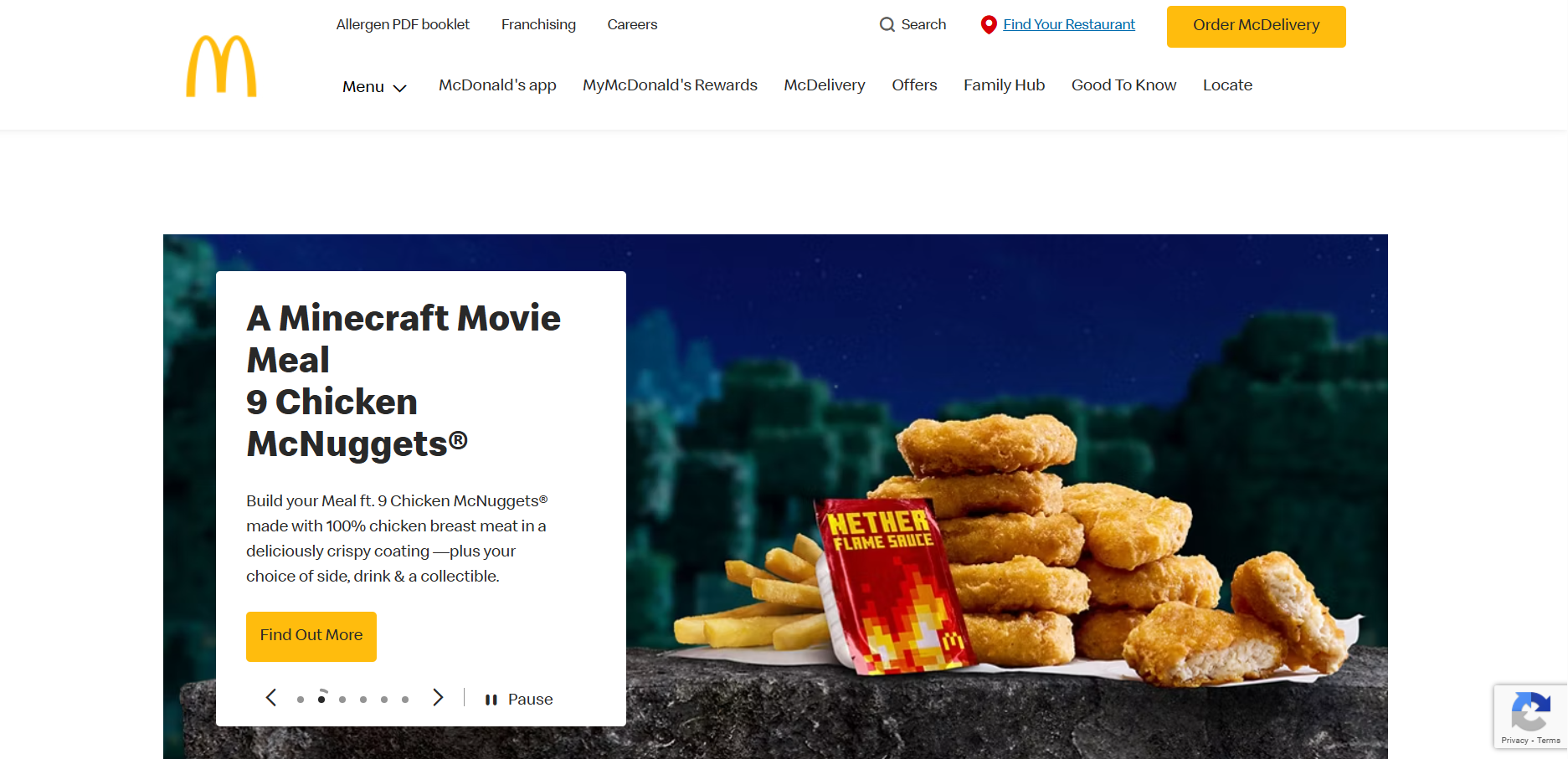The height and width of the screenshot is (759, 1568).
Task: Click the red location pin icon
Action: (x=988, y=25)
